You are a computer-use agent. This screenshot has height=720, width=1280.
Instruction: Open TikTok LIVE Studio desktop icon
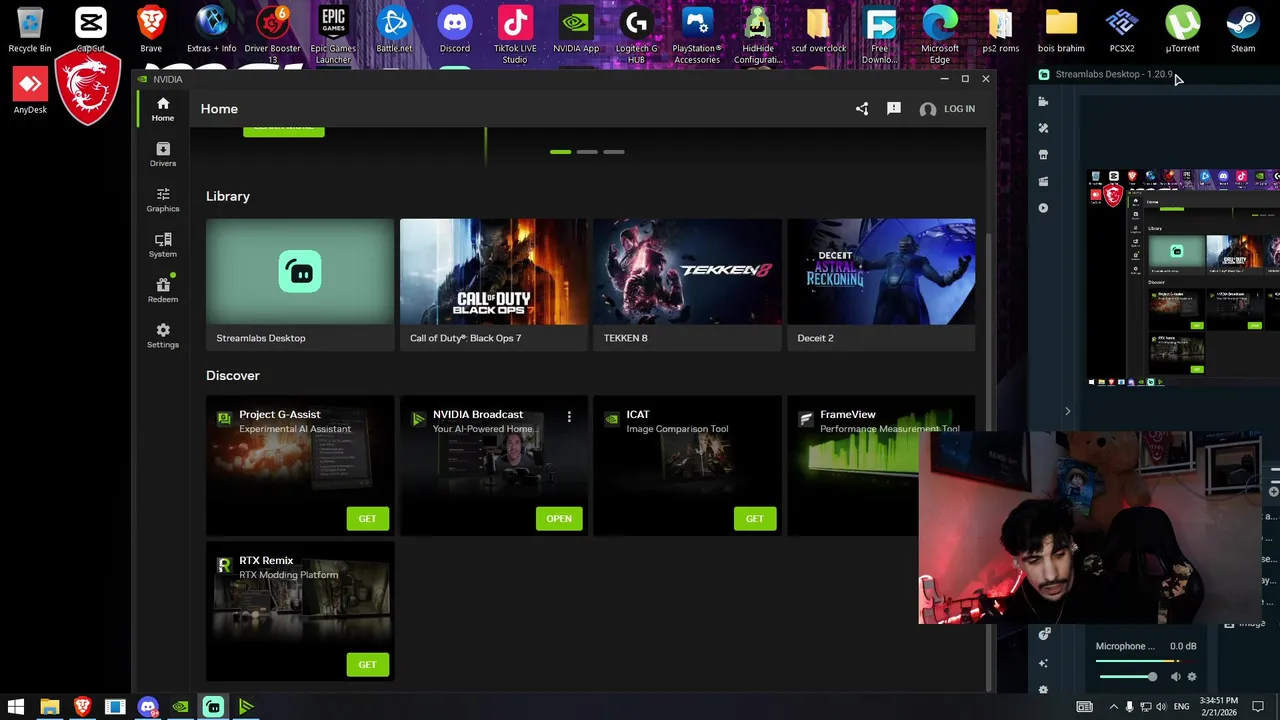(x=515, y=35)
